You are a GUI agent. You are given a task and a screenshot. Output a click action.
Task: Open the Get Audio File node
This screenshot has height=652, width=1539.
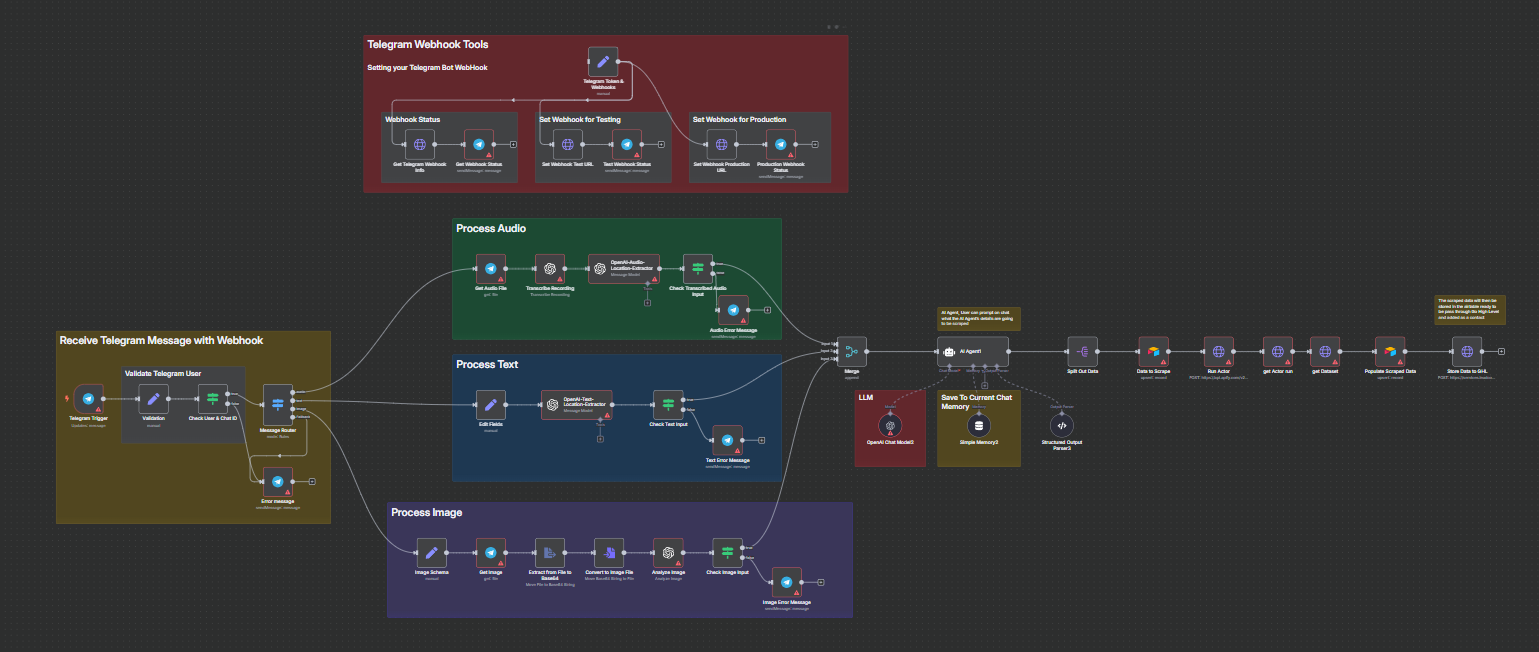491,269
